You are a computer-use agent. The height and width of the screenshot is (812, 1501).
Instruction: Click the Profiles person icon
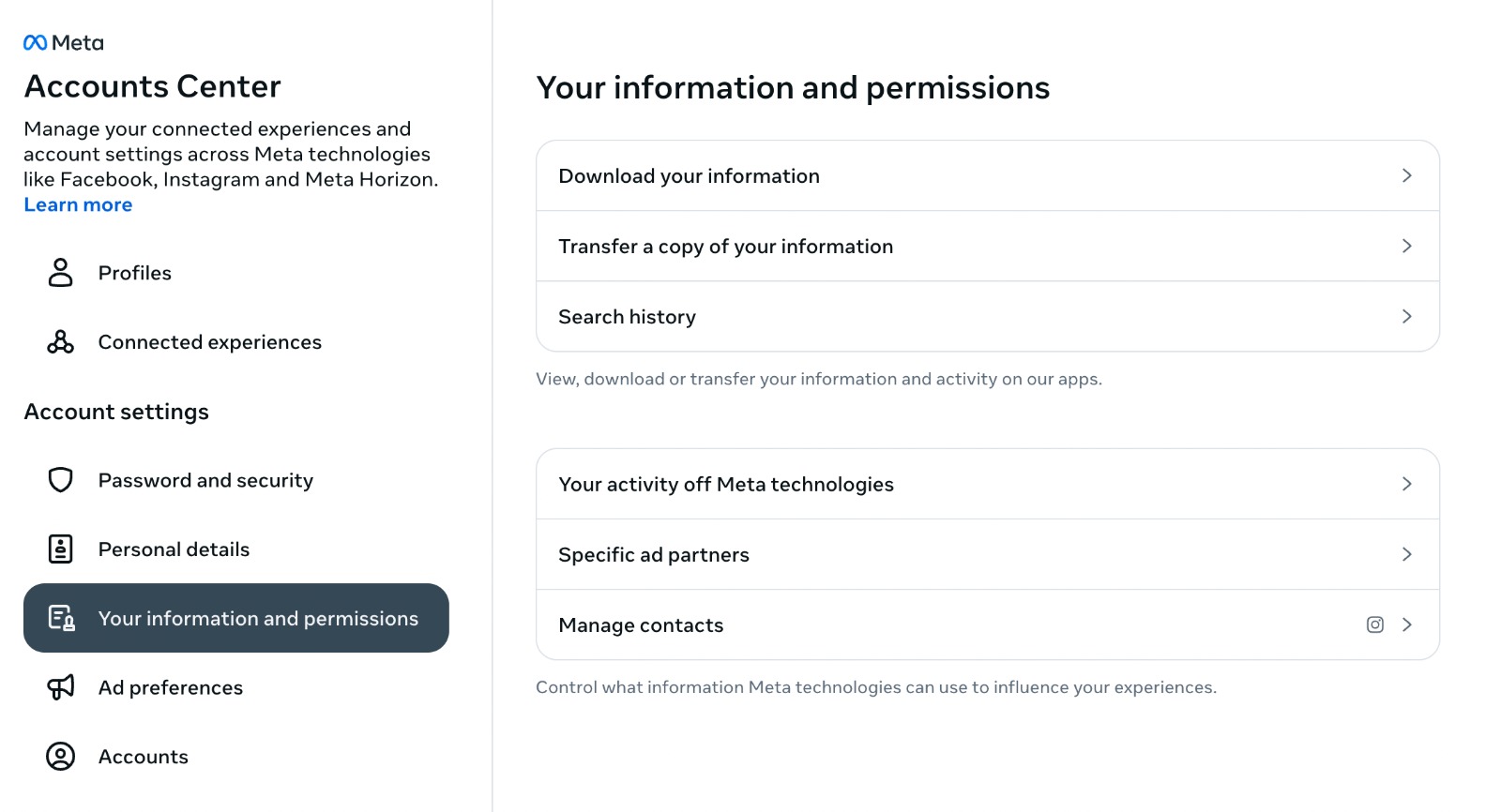pyautogui.click(x=60, y=272)
